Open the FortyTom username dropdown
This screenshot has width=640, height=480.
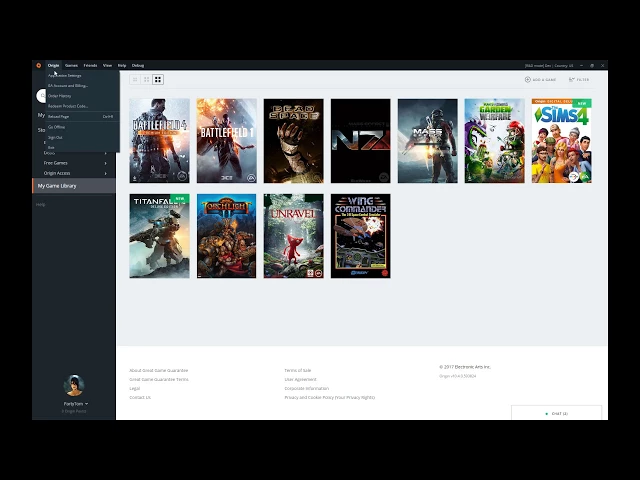coord(76,404)
